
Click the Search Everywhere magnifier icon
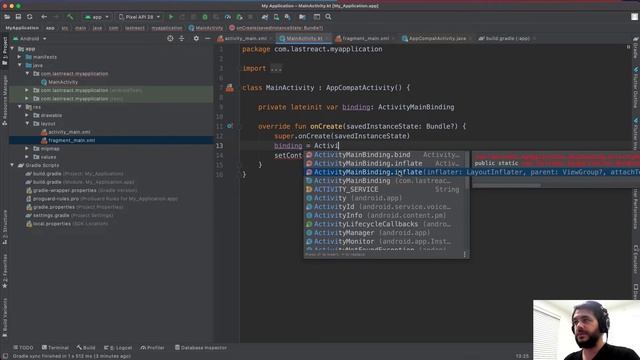(328, 17)
